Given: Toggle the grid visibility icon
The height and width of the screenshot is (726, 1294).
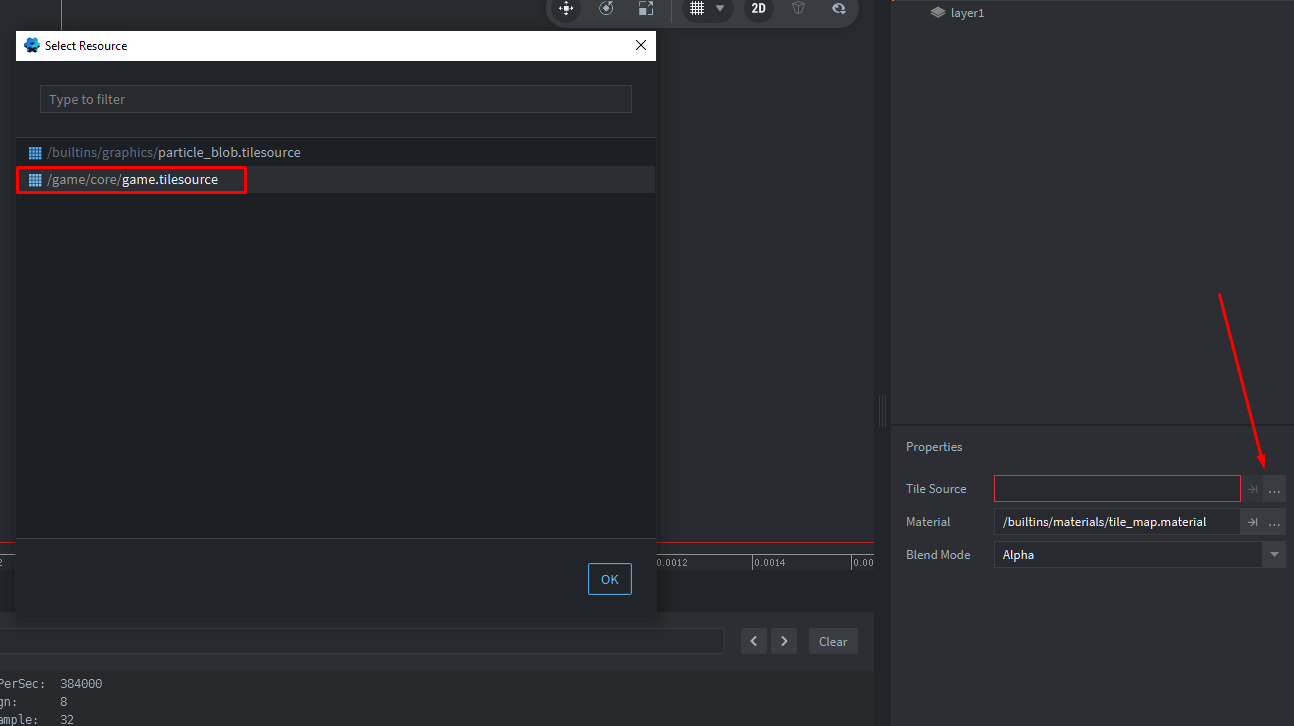Looking at the screenshot, I should (697, 9).
